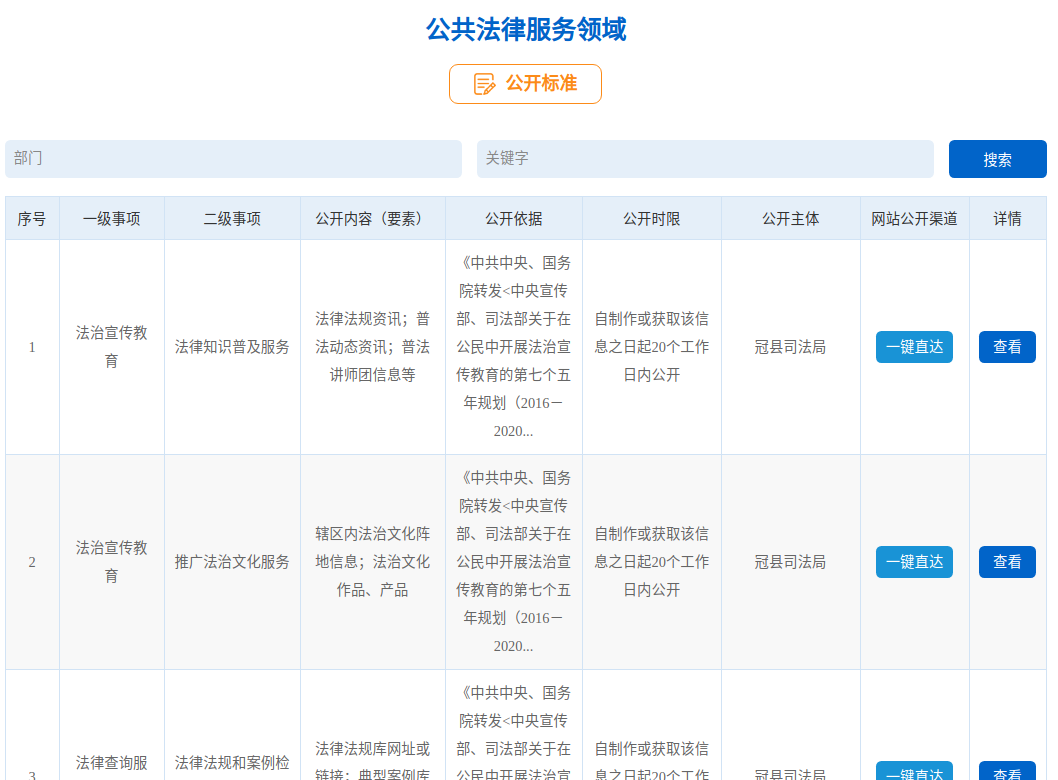Viewport: 1058px width, 780px height.
Task: Select 法治宣传教育 cell in row 1
Action: 112,347
